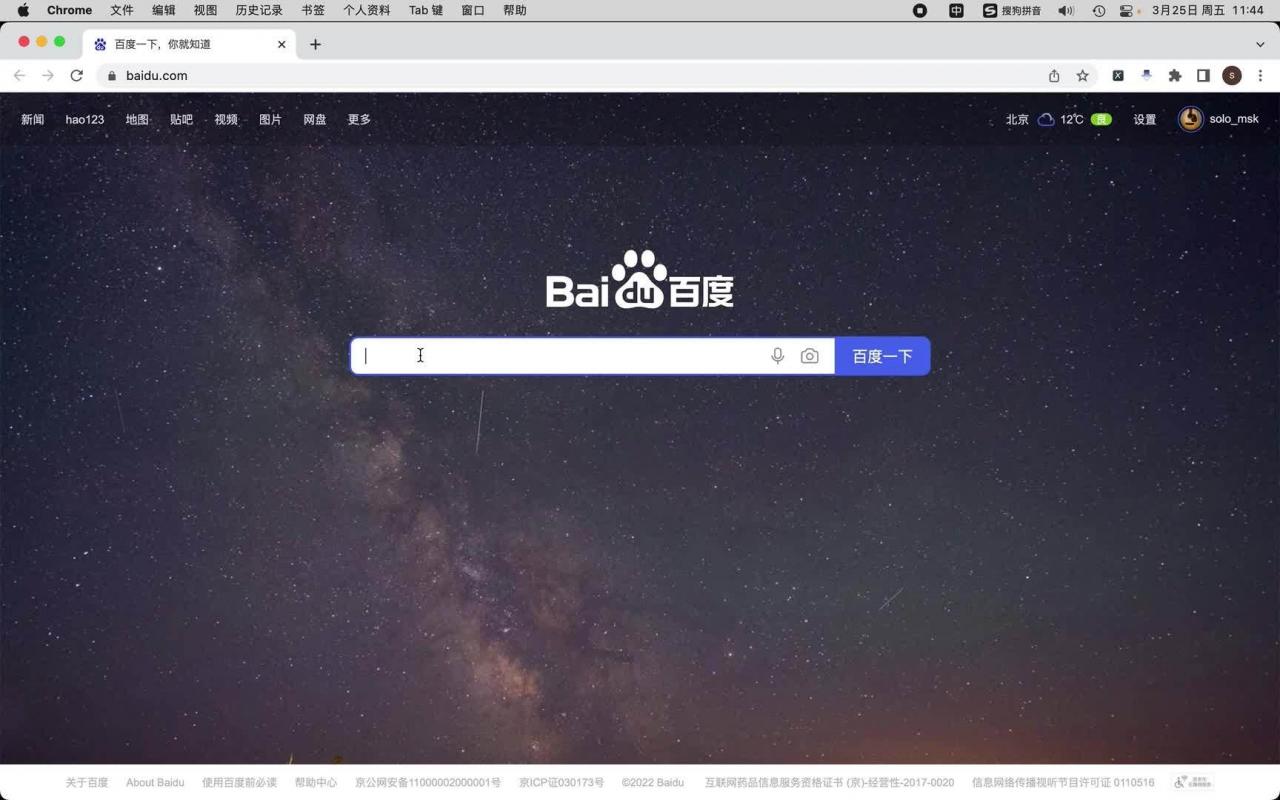Image resolution: width=1280 pixels, height=800 pixels.
Task: Open the Chrome application menu
Action: coord(70,10)
